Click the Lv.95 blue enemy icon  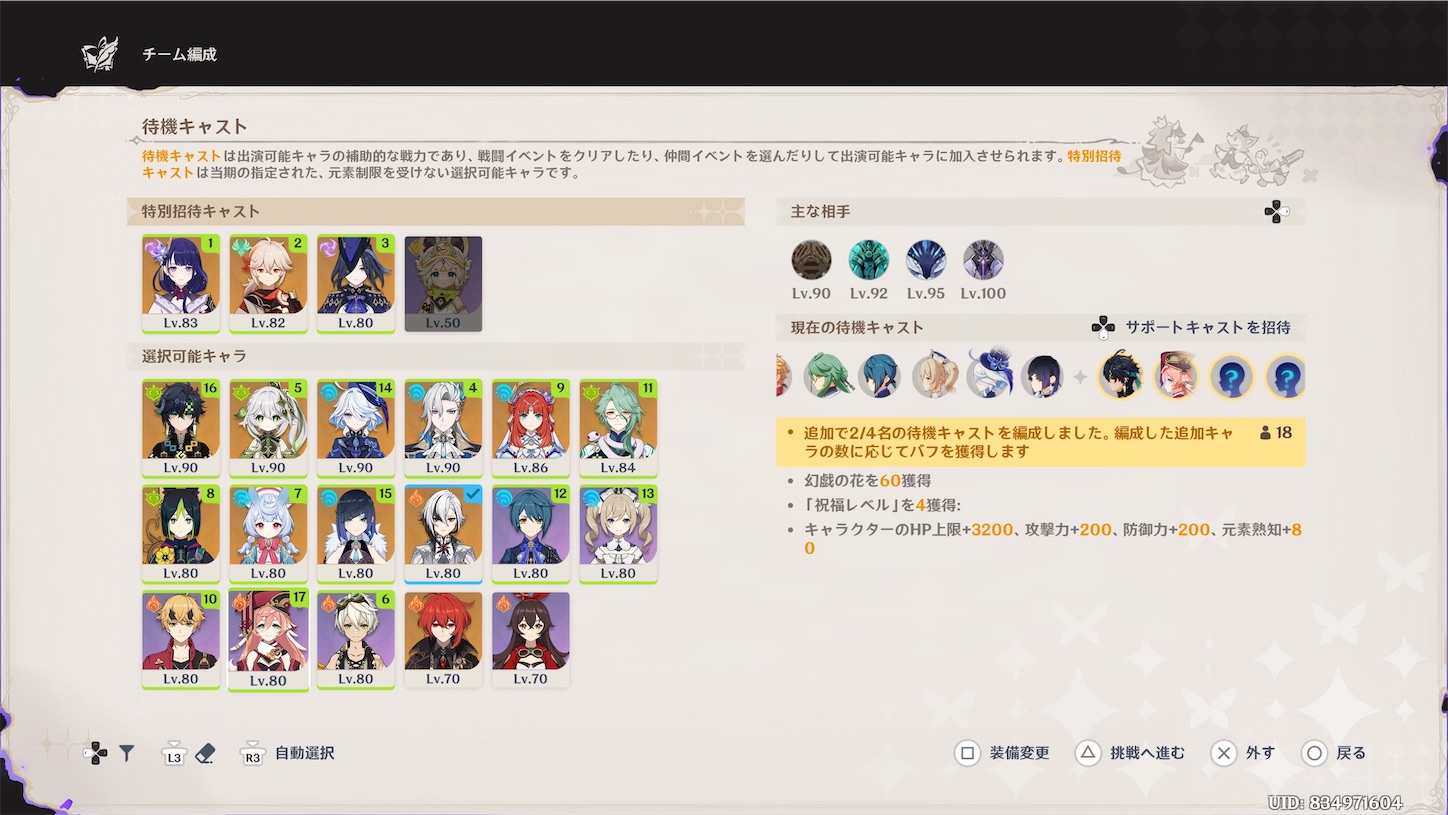tap(926, 260)
